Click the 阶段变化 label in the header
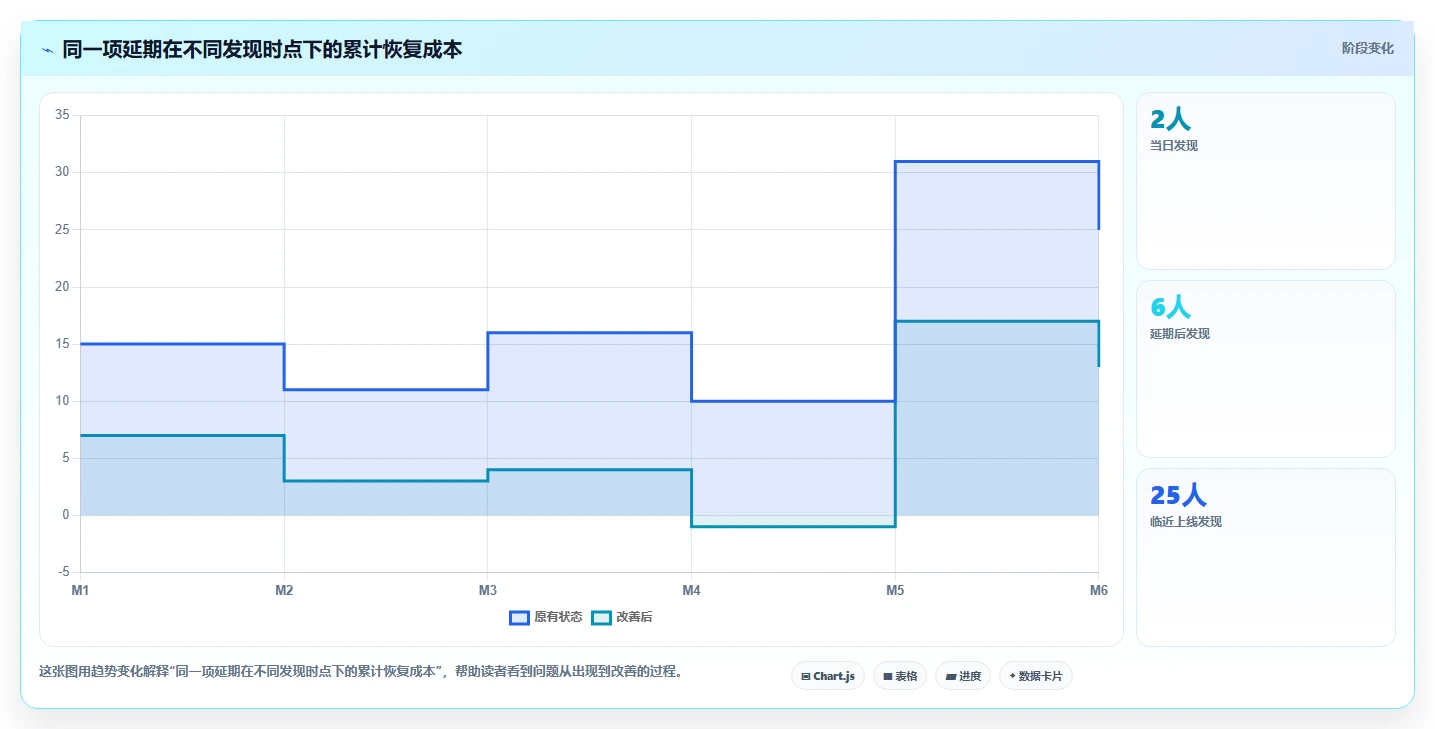Screen dimensions: 1435x729 pyautogui.click(x=1367, y=49)
